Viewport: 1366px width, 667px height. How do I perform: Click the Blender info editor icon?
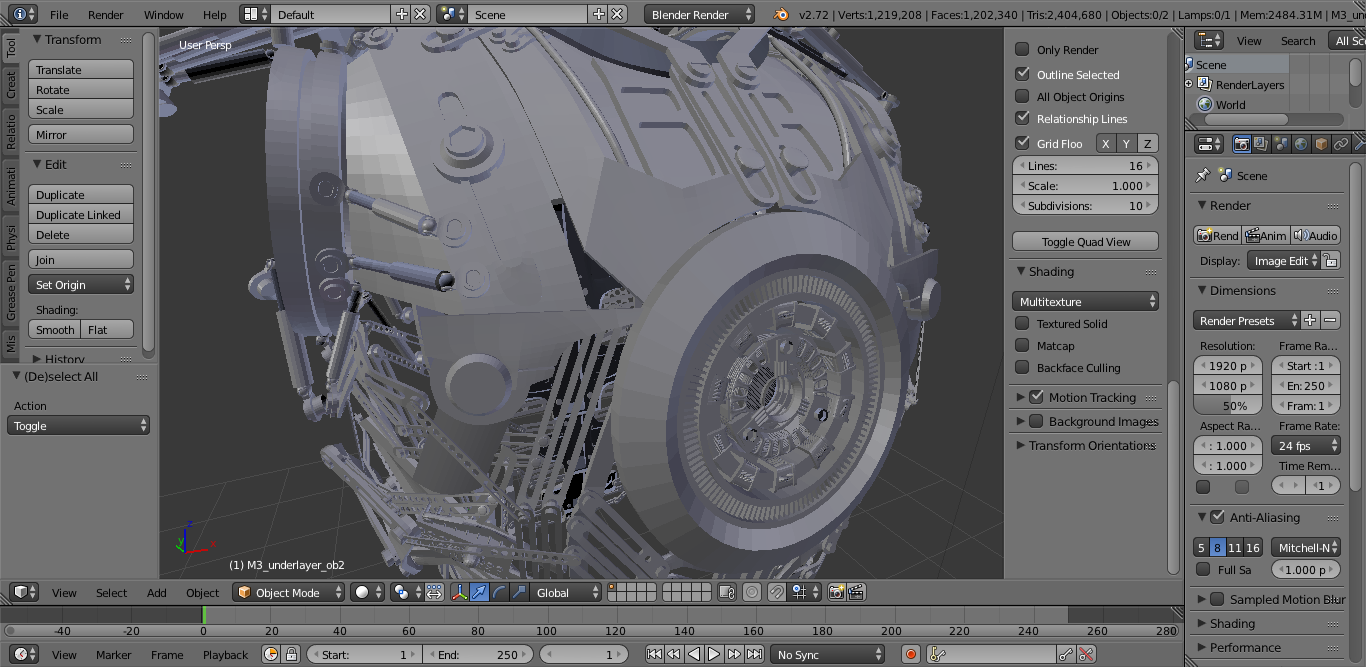click(x=25, y=14)
